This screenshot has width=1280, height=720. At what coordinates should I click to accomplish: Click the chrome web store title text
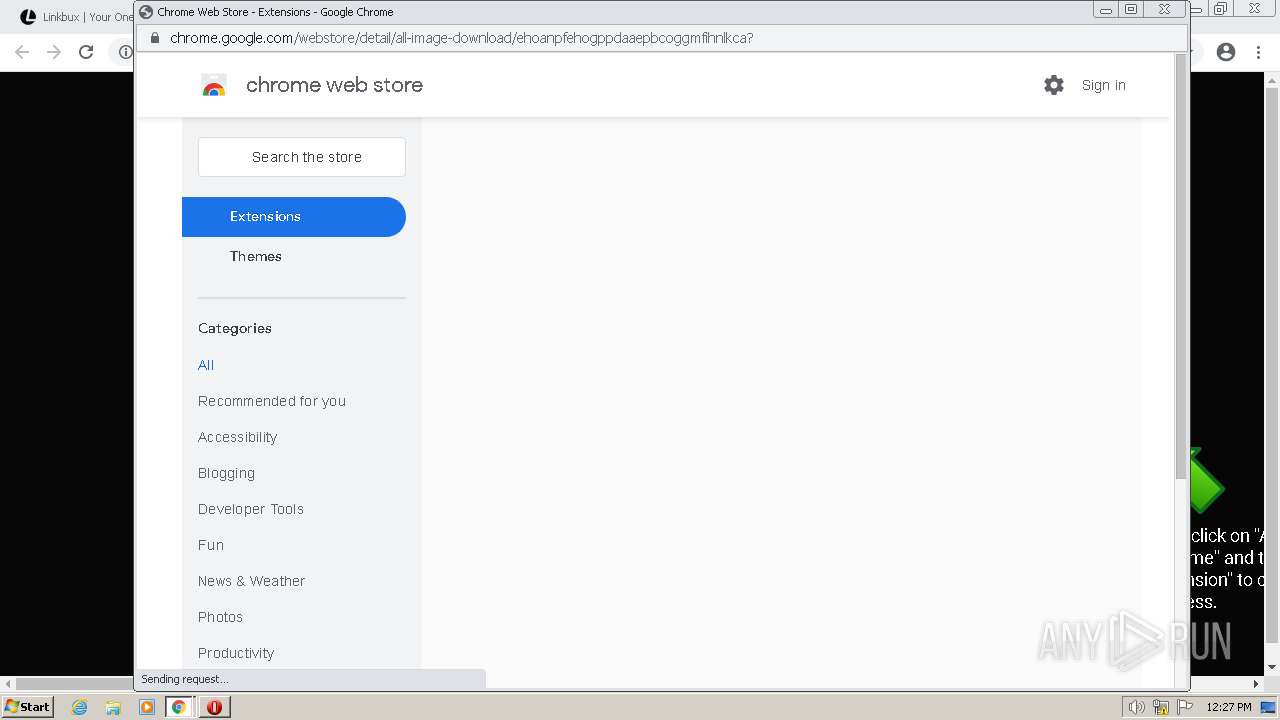(334, 85)
